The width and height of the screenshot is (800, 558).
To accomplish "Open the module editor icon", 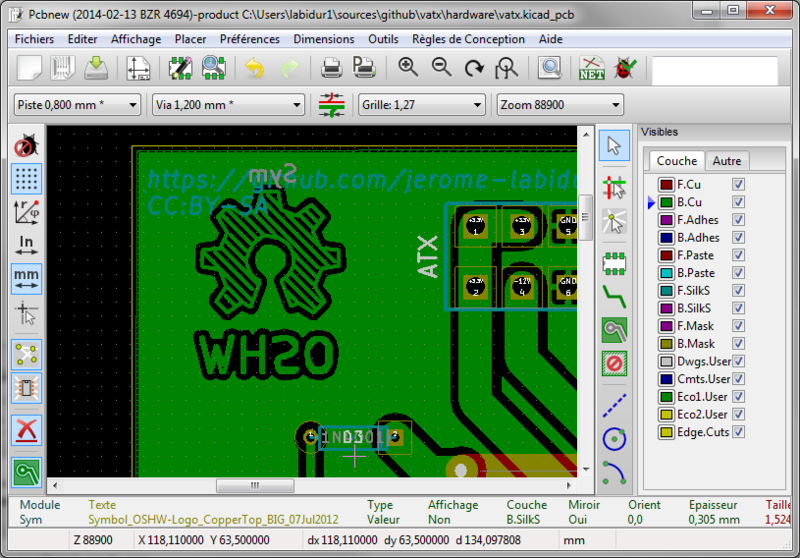I will [x=180, y=68].
